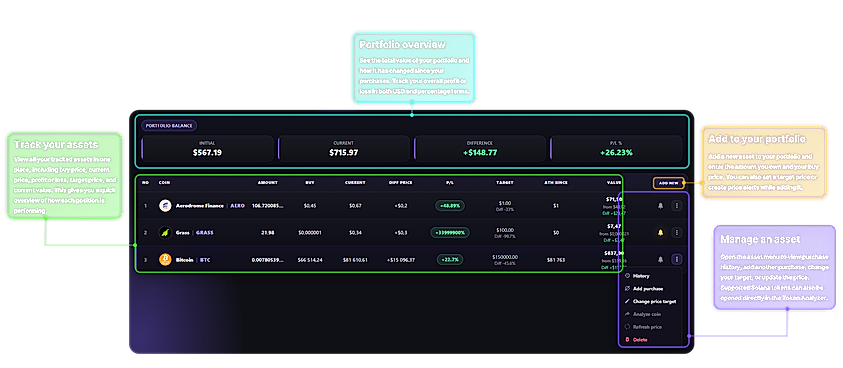The image size is (843, 368).
Task: Click the target price $1.00
Action: [505, 203]
